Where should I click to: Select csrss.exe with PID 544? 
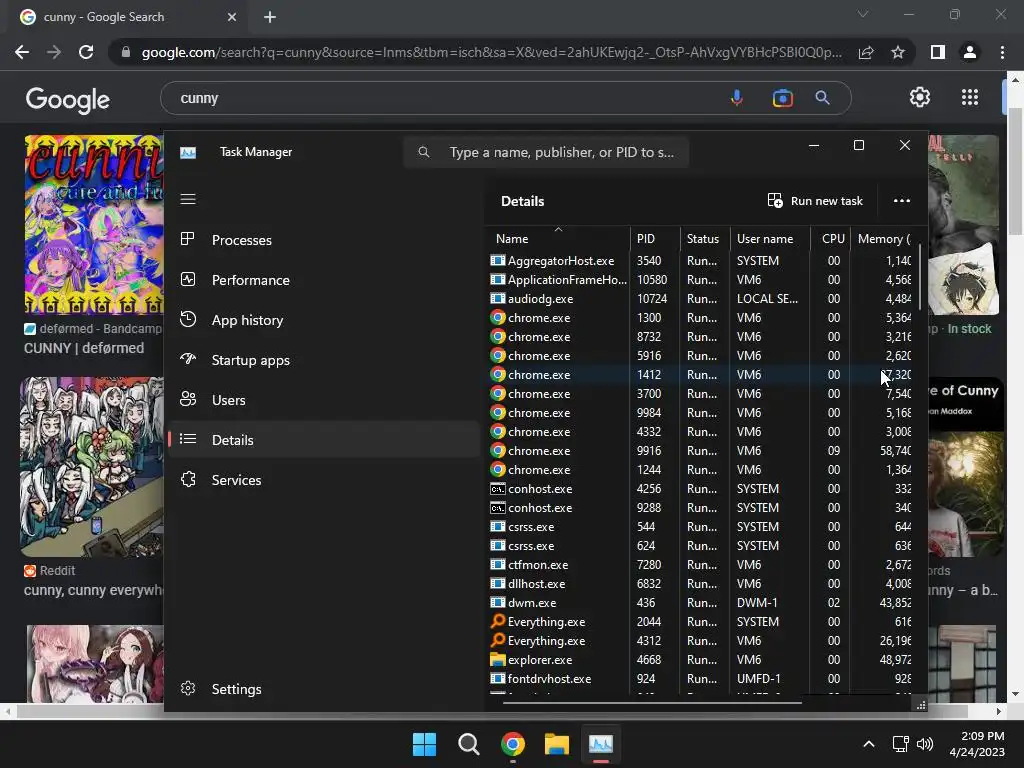701,526
